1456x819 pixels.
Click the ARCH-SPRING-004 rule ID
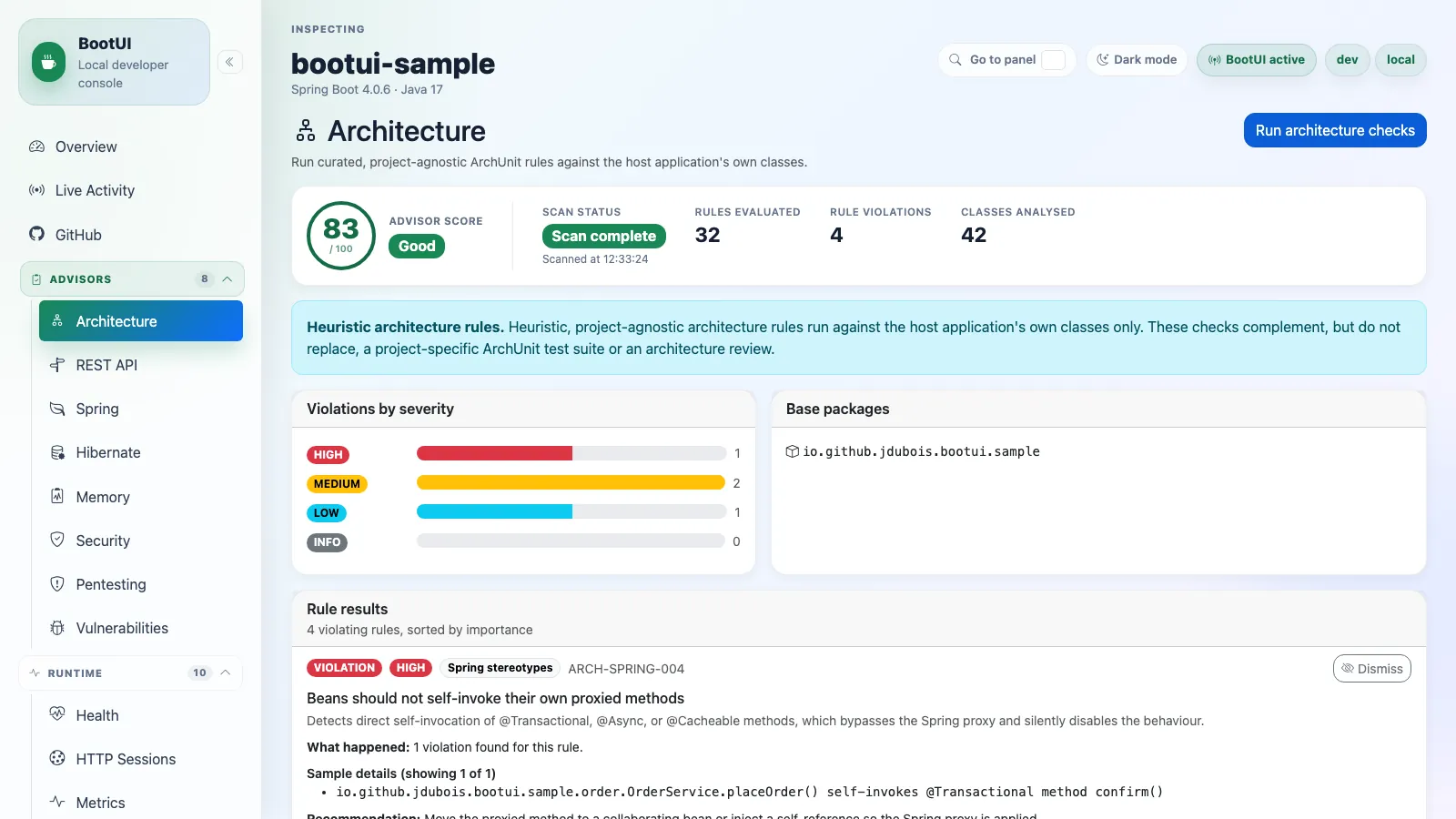click(x=626, y=669)
